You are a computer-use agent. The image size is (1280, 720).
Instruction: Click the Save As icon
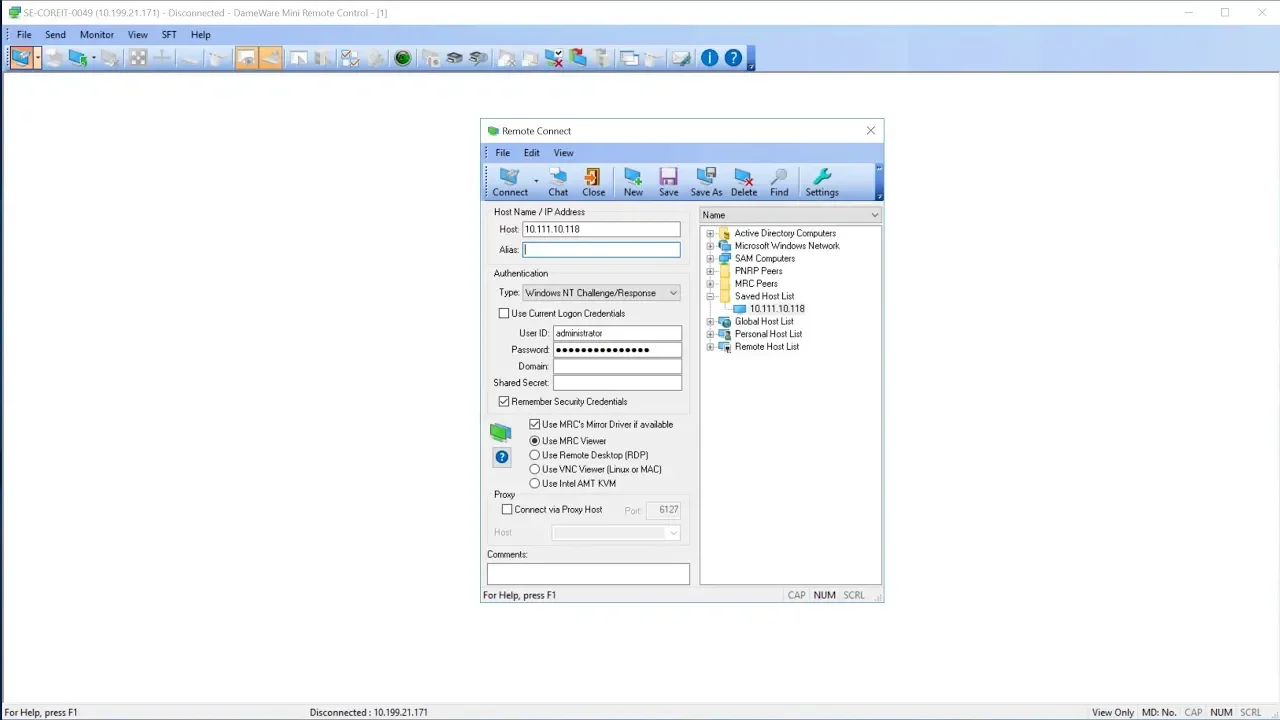click(706, 177)
